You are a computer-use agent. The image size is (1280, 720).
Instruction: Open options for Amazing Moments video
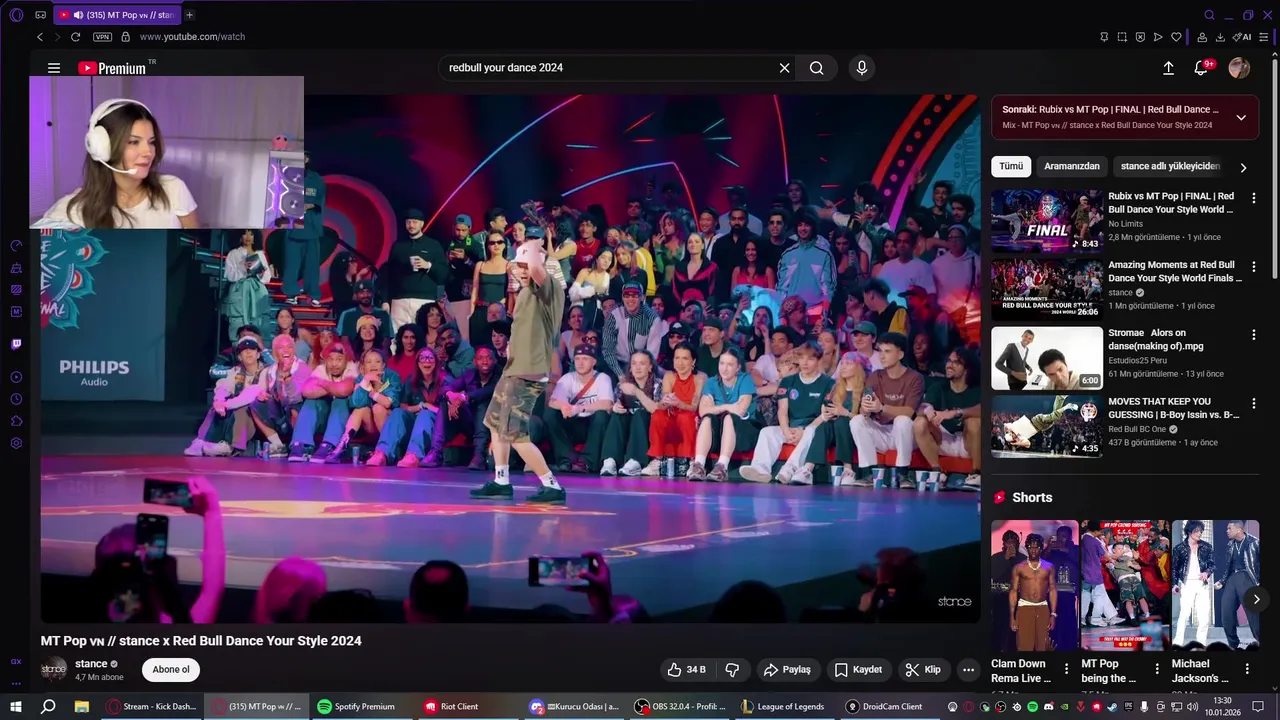click(x=1254, y=267)
